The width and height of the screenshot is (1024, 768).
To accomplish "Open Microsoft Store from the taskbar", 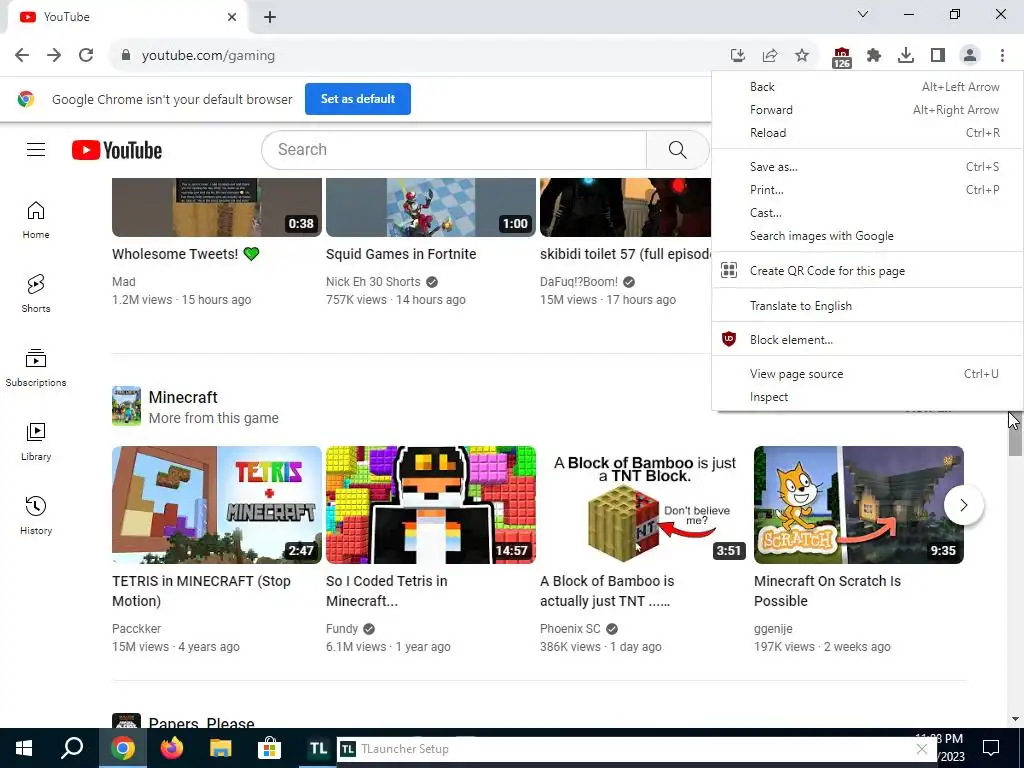I will coord(269,748).
